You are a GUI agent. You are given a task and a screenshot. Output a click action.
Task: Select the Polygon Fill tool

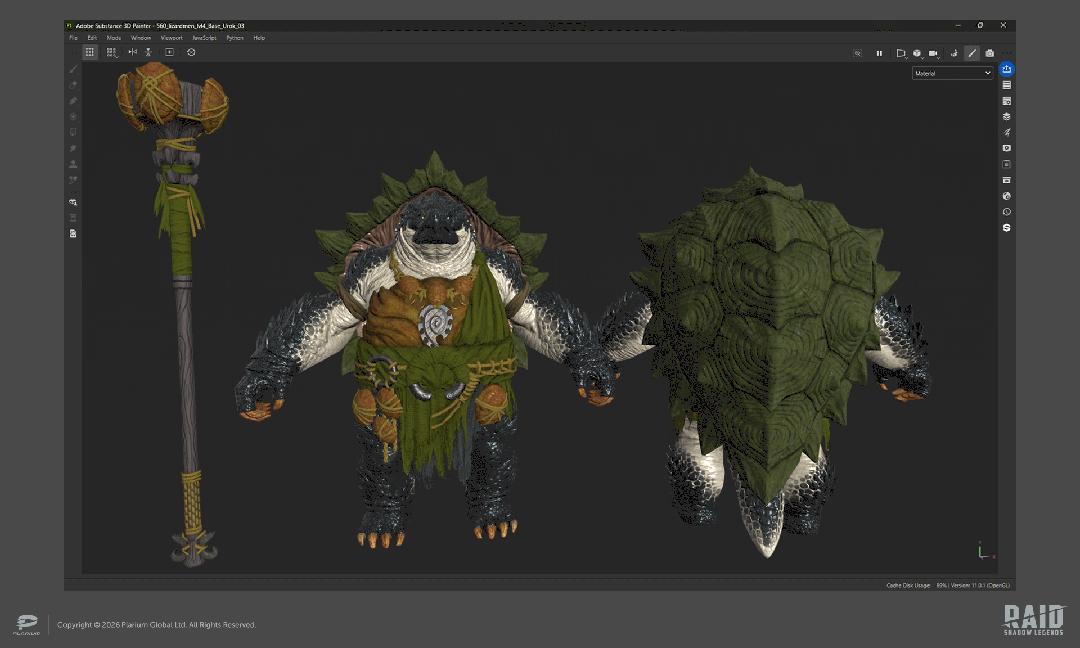(x=73, y=116)
